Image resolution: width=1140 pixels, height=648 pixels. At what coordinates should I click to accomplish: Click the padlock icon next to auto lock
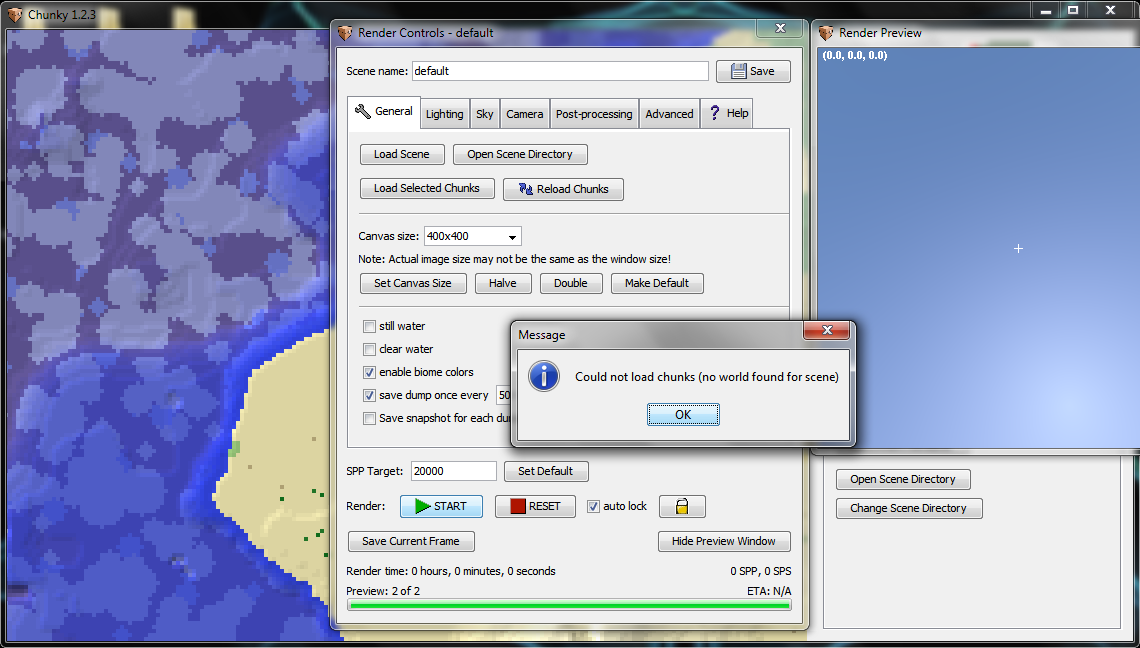click(x=682, y=506)
